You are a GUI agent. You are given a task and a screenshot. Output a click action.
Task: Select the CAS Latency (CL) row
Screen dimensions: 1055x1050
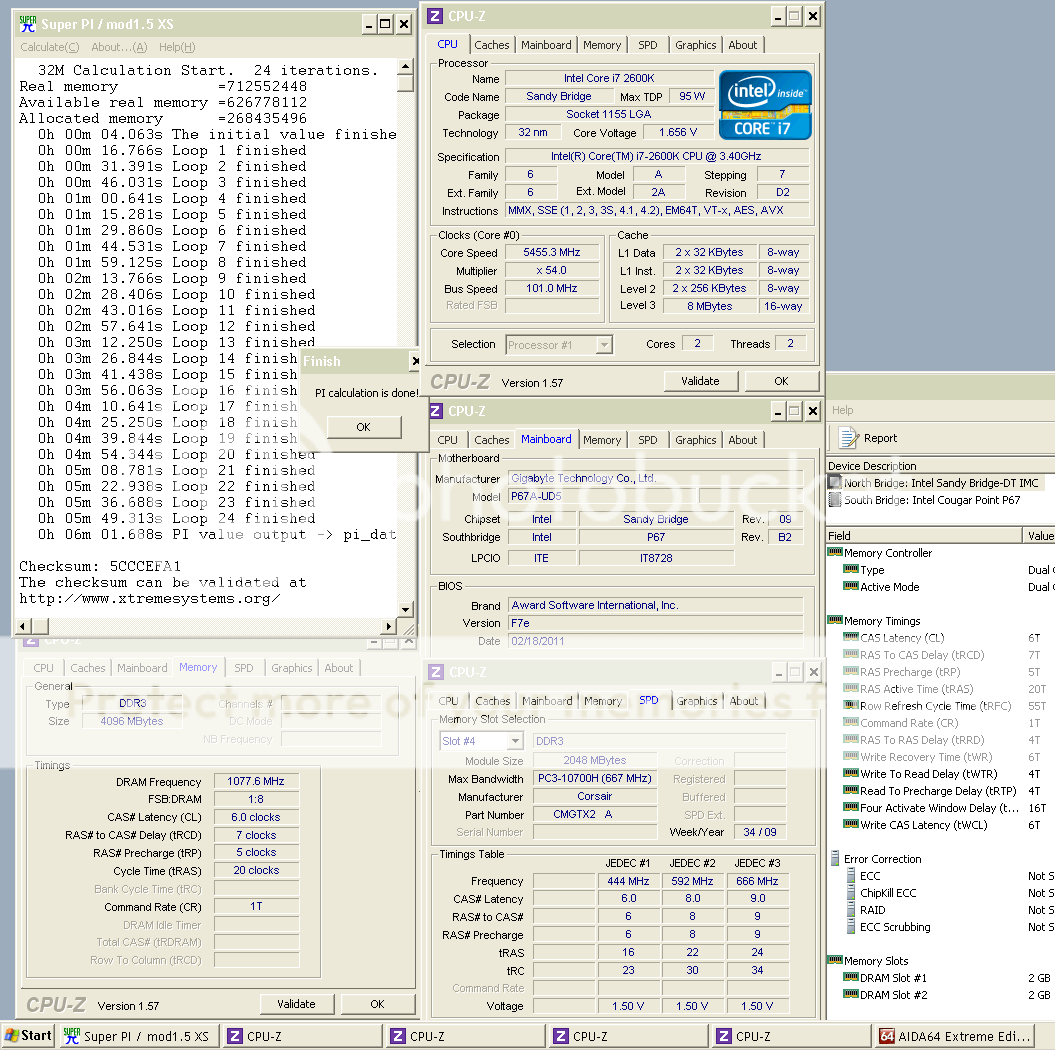point(902,638)
